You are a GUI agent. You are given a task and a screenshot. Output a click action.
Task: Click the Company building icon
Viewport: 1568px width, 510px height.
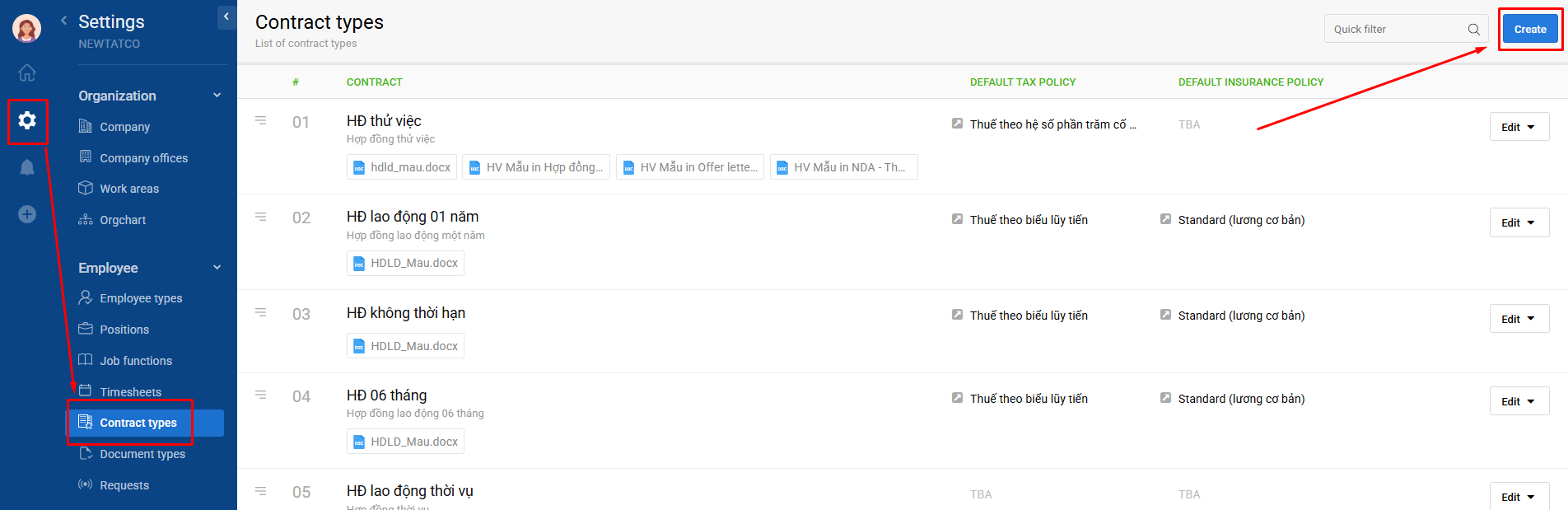point(85,126)
